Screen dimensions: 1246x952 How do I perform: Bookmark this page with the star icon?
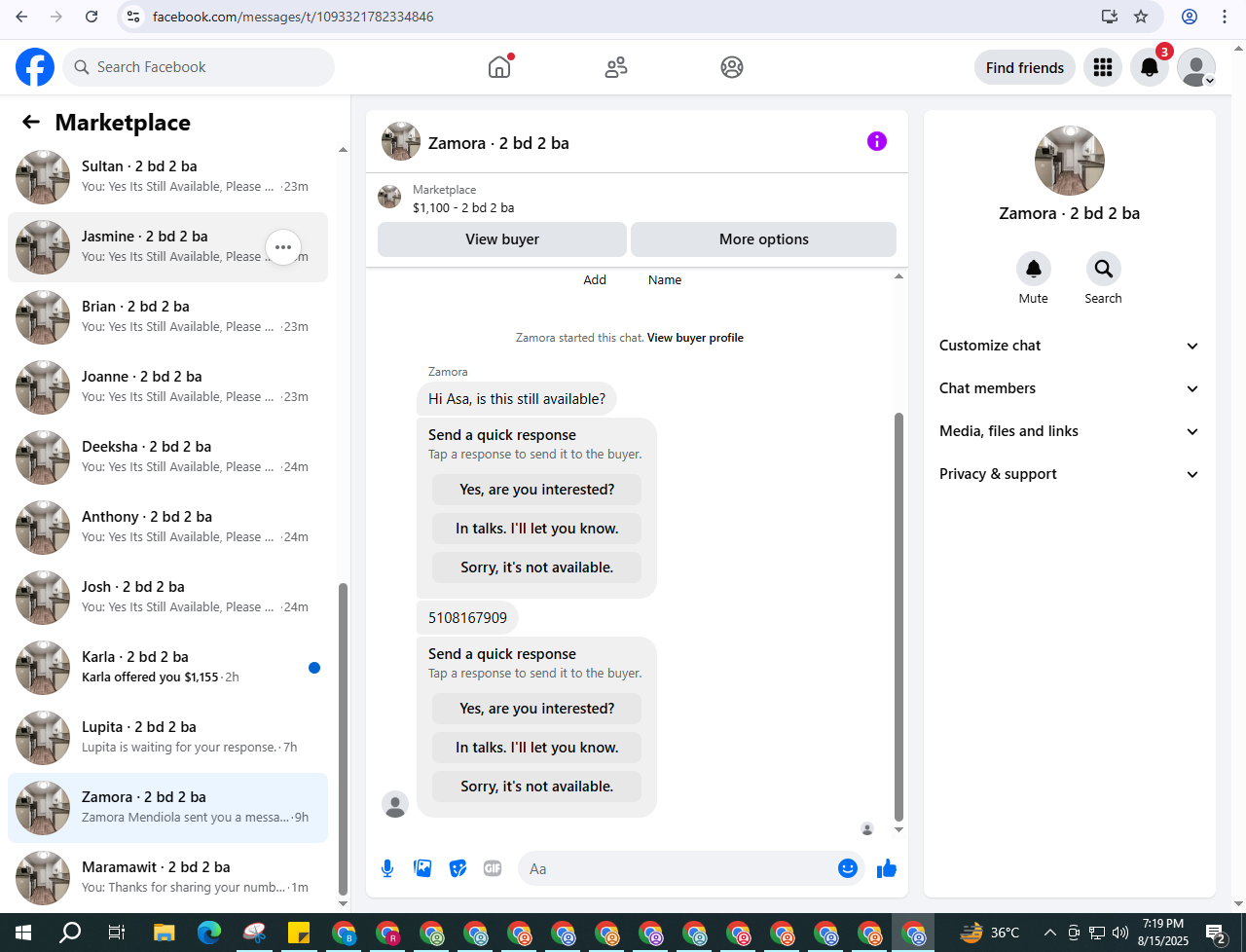point(1141,17)
